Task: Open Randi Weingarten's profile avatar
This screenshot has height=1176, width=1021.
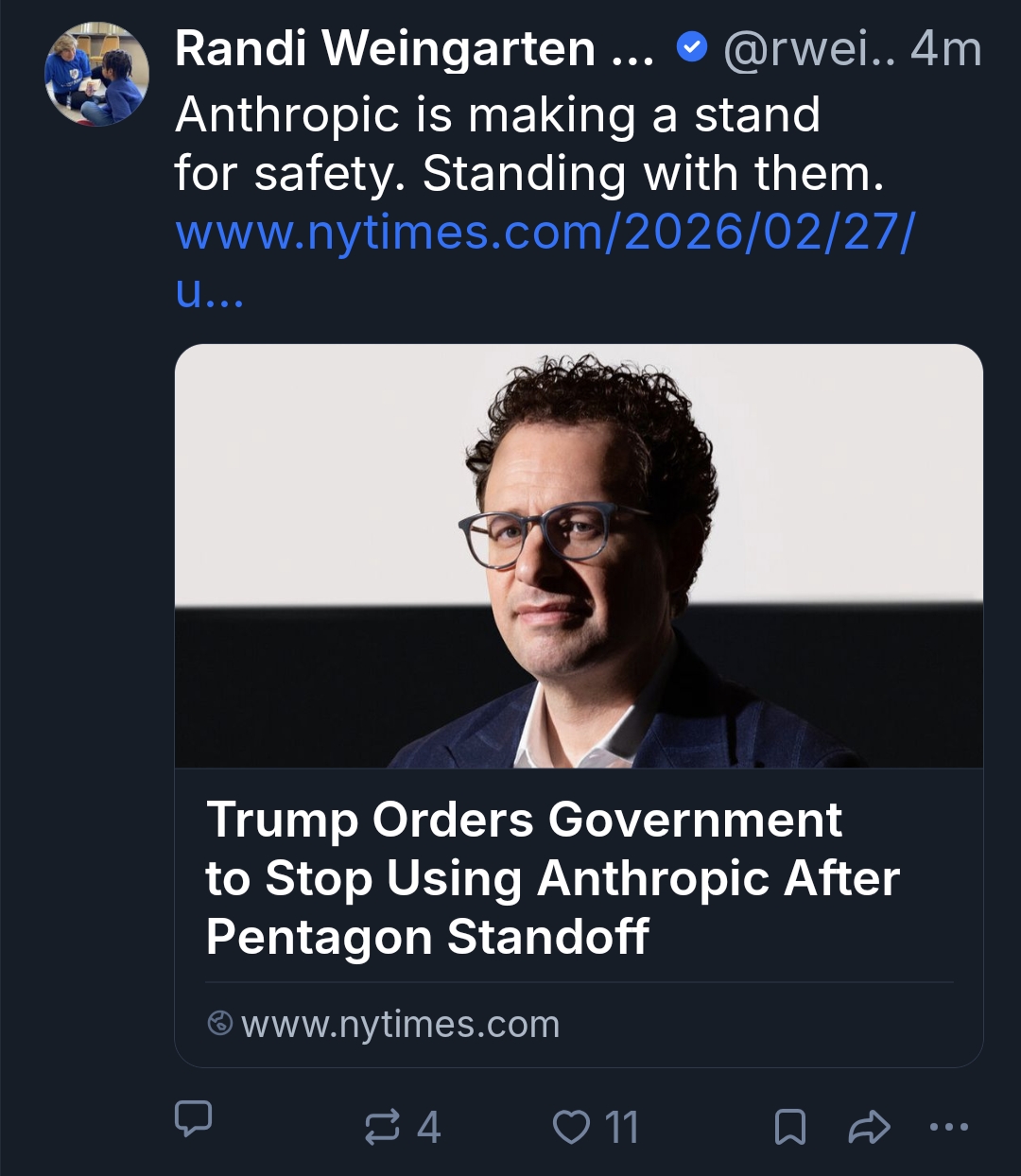Action: point(96,74)
